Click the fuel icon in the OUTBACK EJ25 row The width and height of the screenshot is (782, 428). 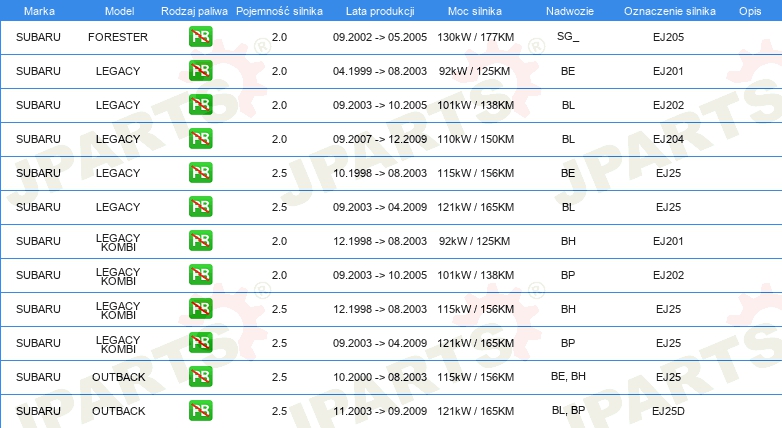click(200, 377)
